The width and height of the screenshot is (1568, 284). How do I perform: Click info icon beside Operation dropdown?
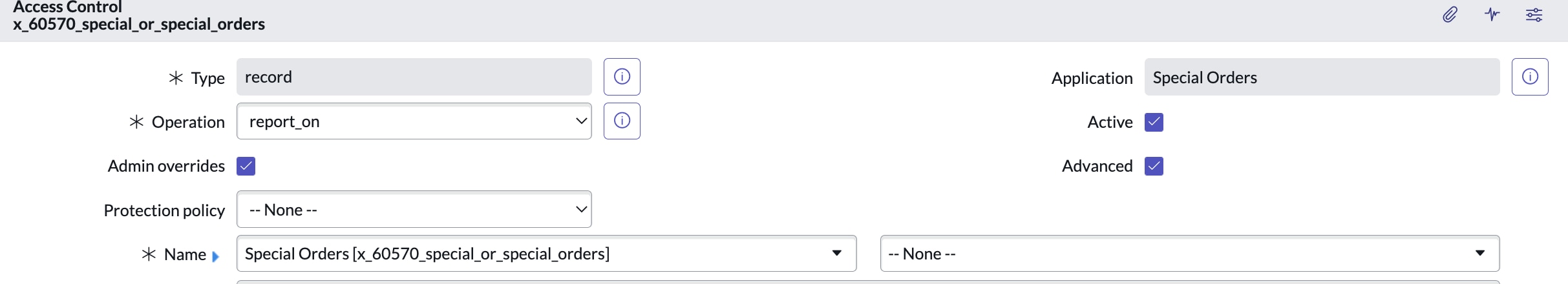tap(622, 121)
